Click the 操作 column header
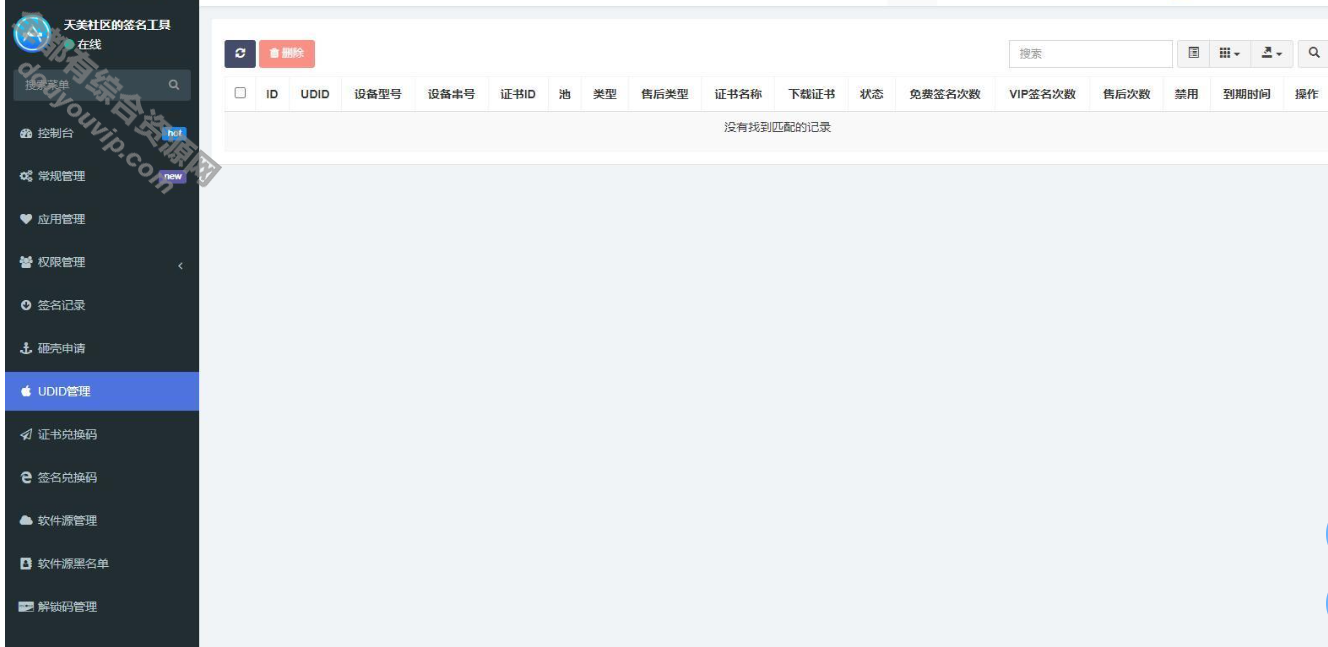This screenshot has width=1328, height=647. coord(1306,94)
